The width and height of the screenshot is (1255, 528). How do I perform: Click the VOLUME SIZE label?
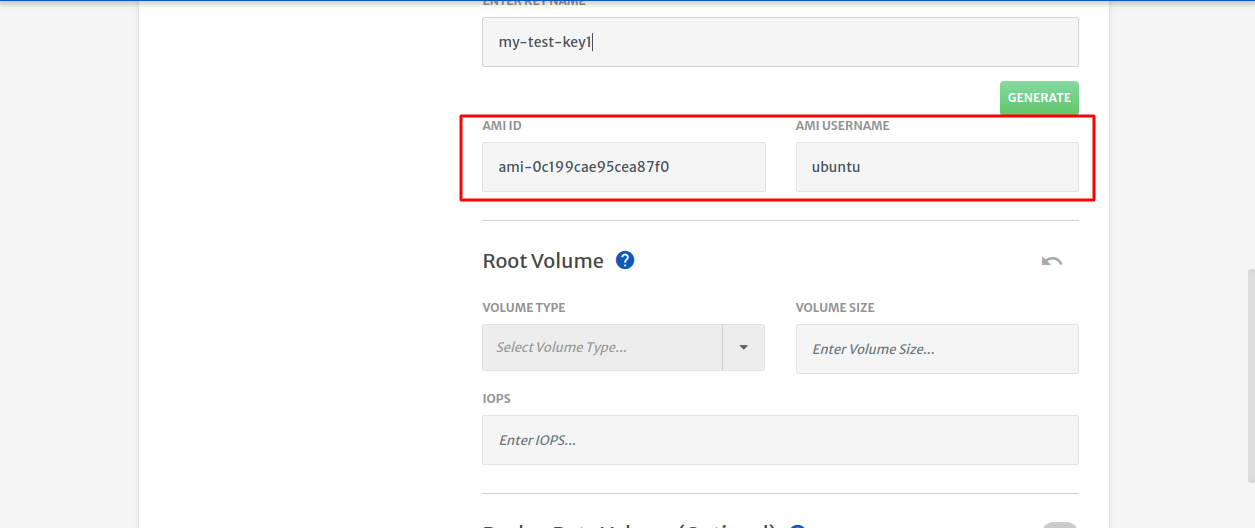coord(836,308)
